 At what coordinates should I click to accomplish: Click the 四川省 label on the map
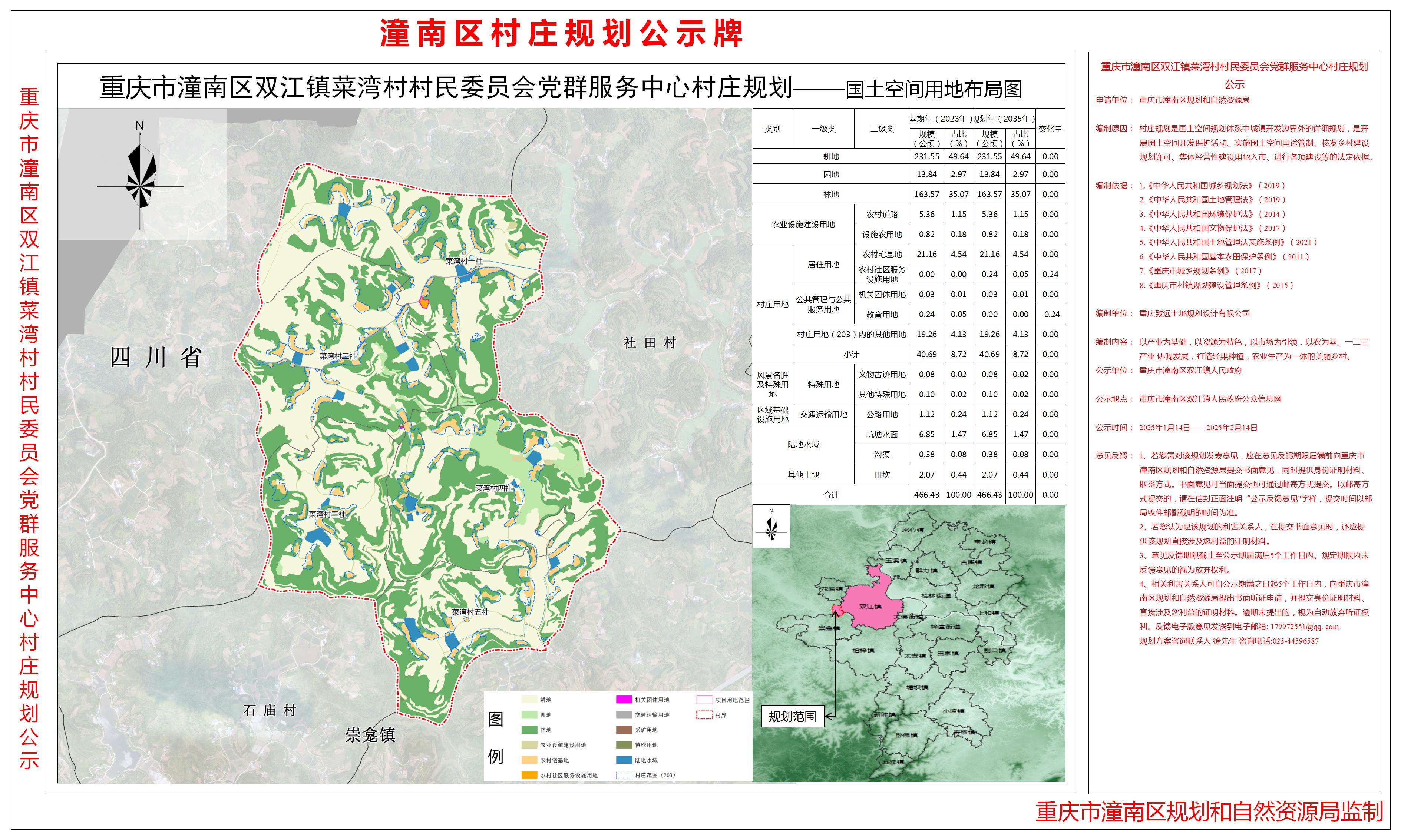coord(156,358)
